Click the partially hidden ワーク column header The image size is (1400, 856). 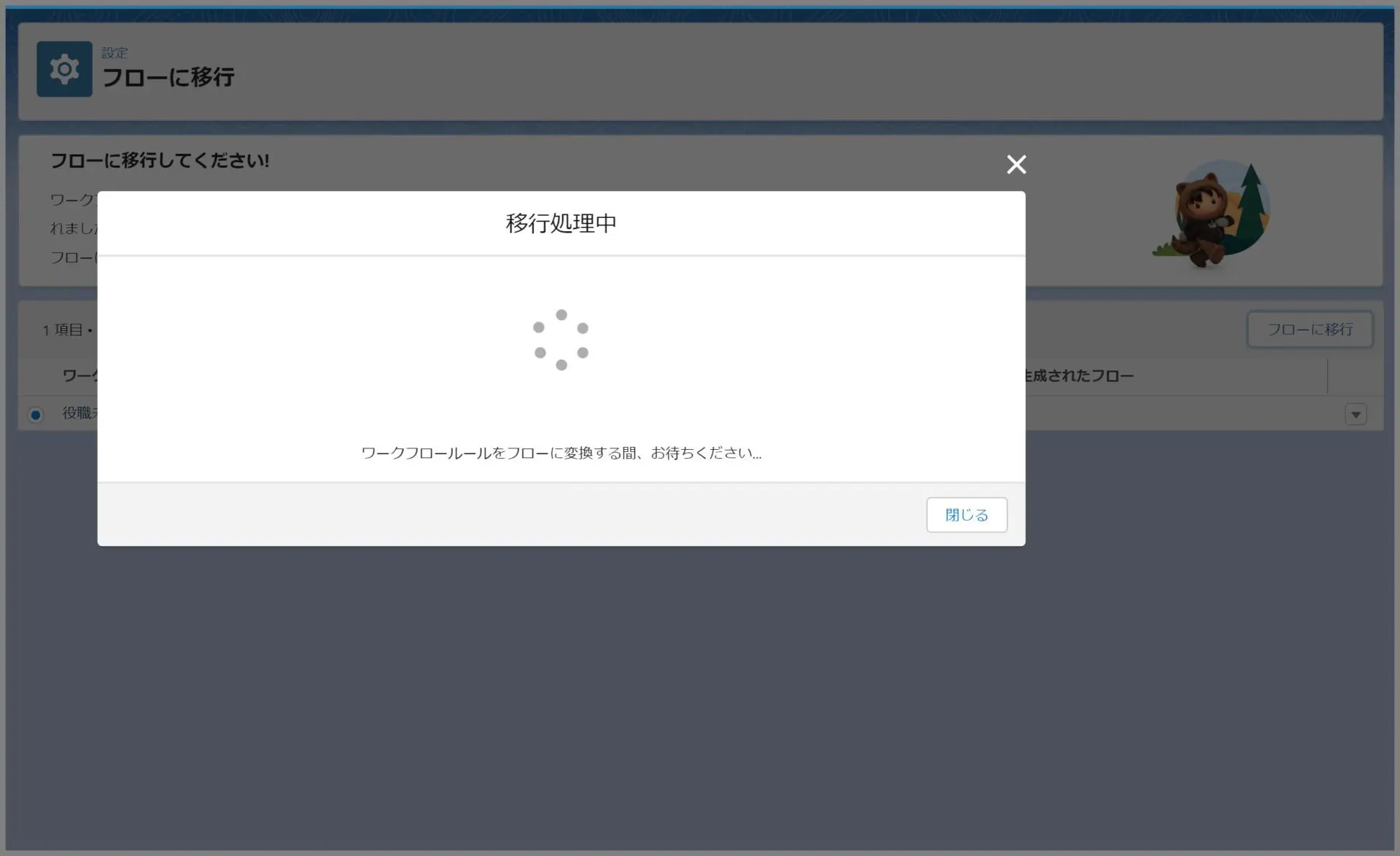pyautogui.click(x=79, y=376)
